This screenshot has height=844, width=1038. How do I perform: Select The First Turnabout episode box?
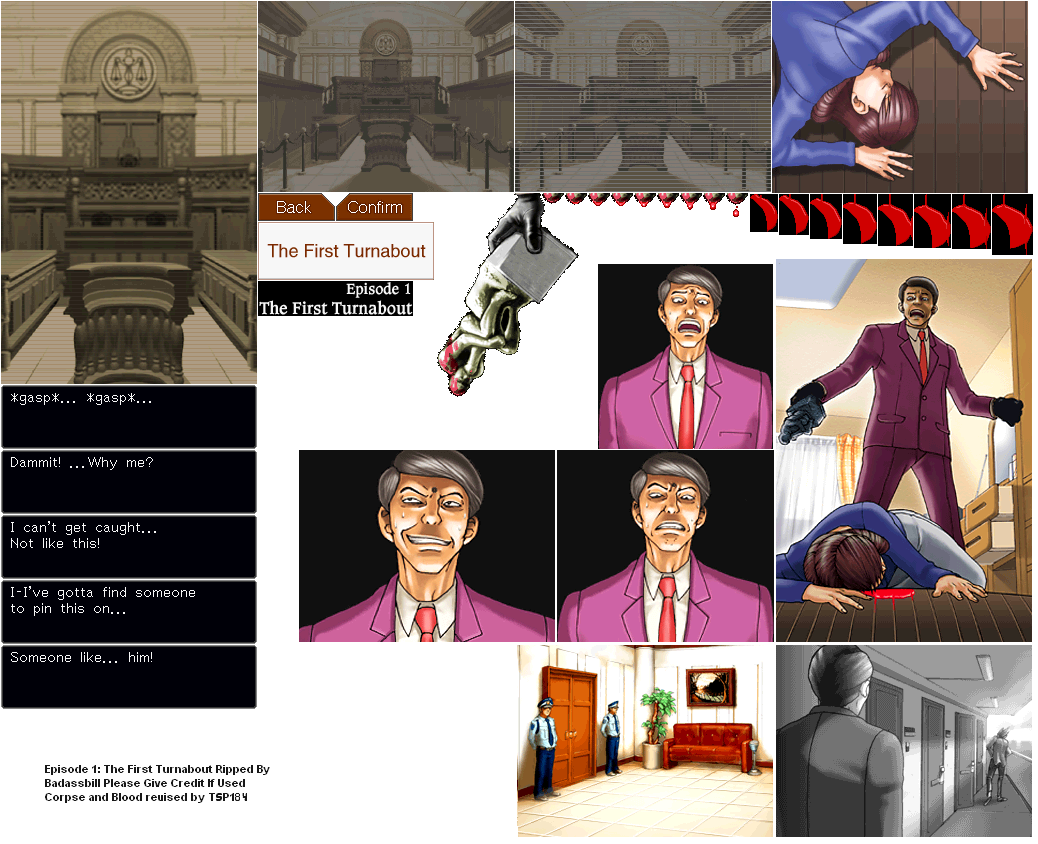346,251
